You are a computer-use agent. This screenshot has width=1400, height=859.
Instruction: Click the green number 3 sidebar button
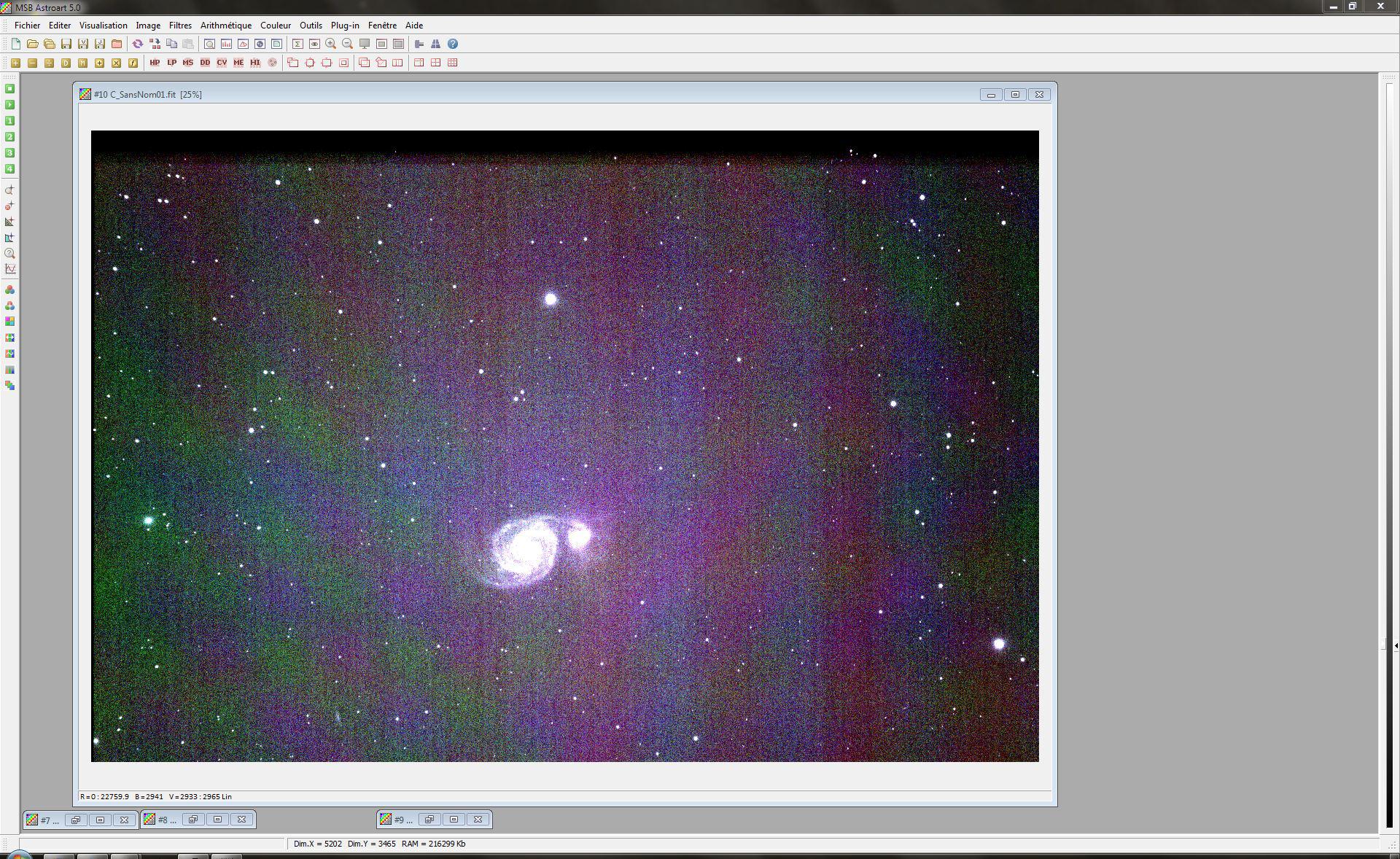pyautogui.click(x=10, y=153)
